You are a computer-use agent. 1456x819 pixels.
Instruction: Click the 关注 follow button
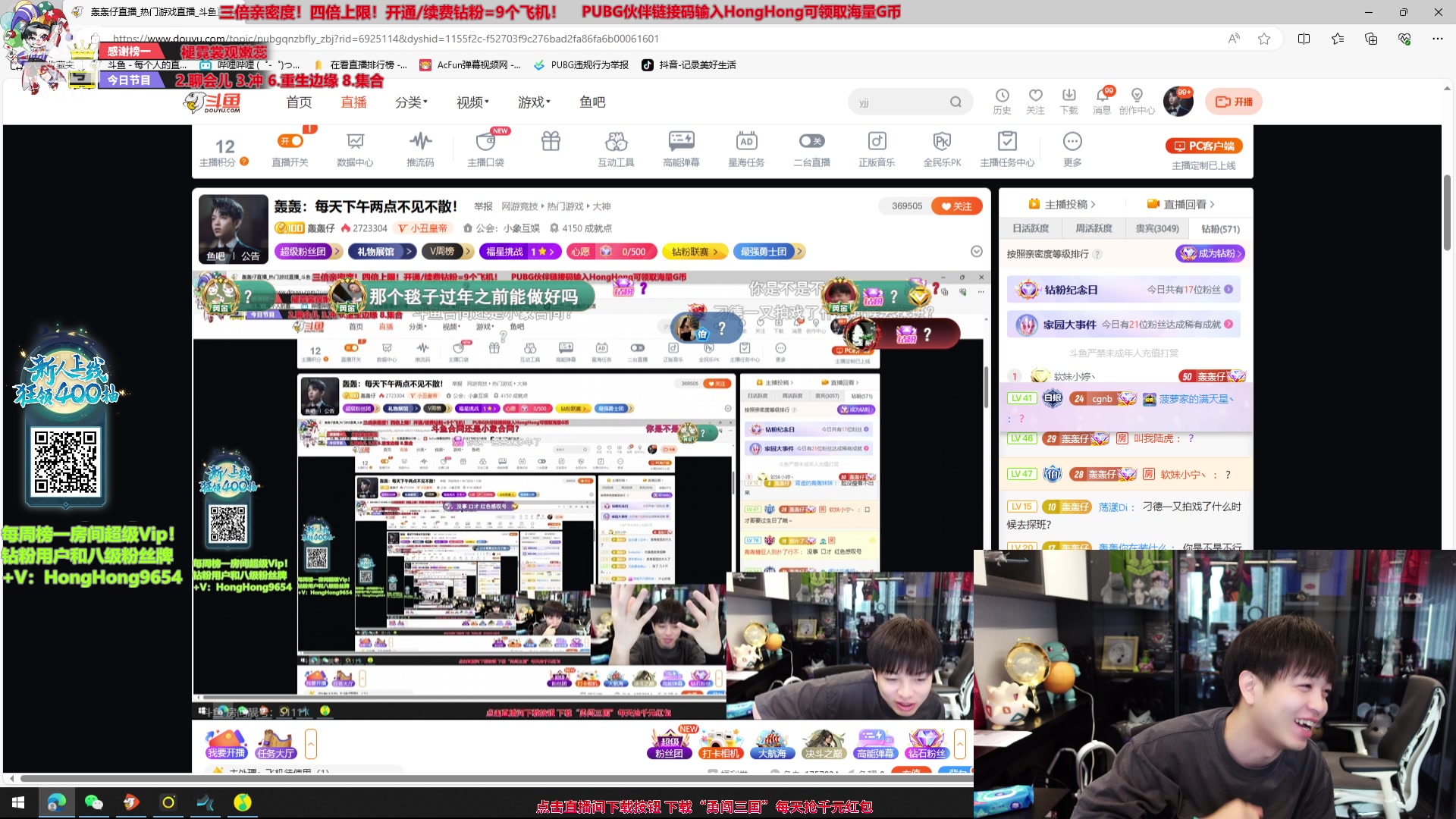click(x=956, y=206)
